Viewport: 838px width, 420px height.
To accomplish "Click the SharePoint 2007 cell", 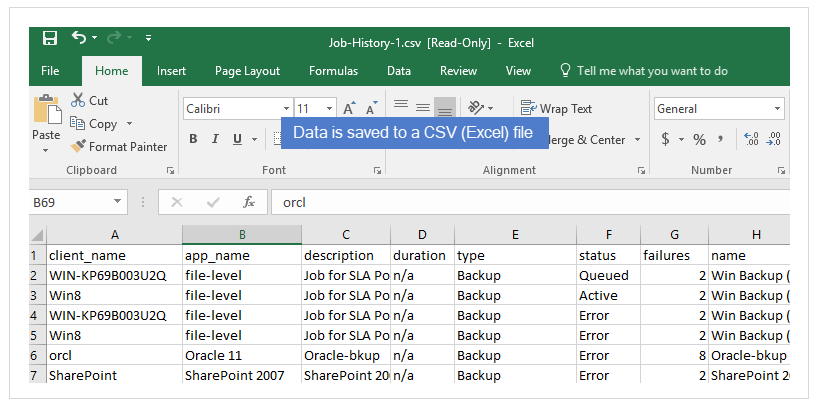I will [x=242, y=376].
